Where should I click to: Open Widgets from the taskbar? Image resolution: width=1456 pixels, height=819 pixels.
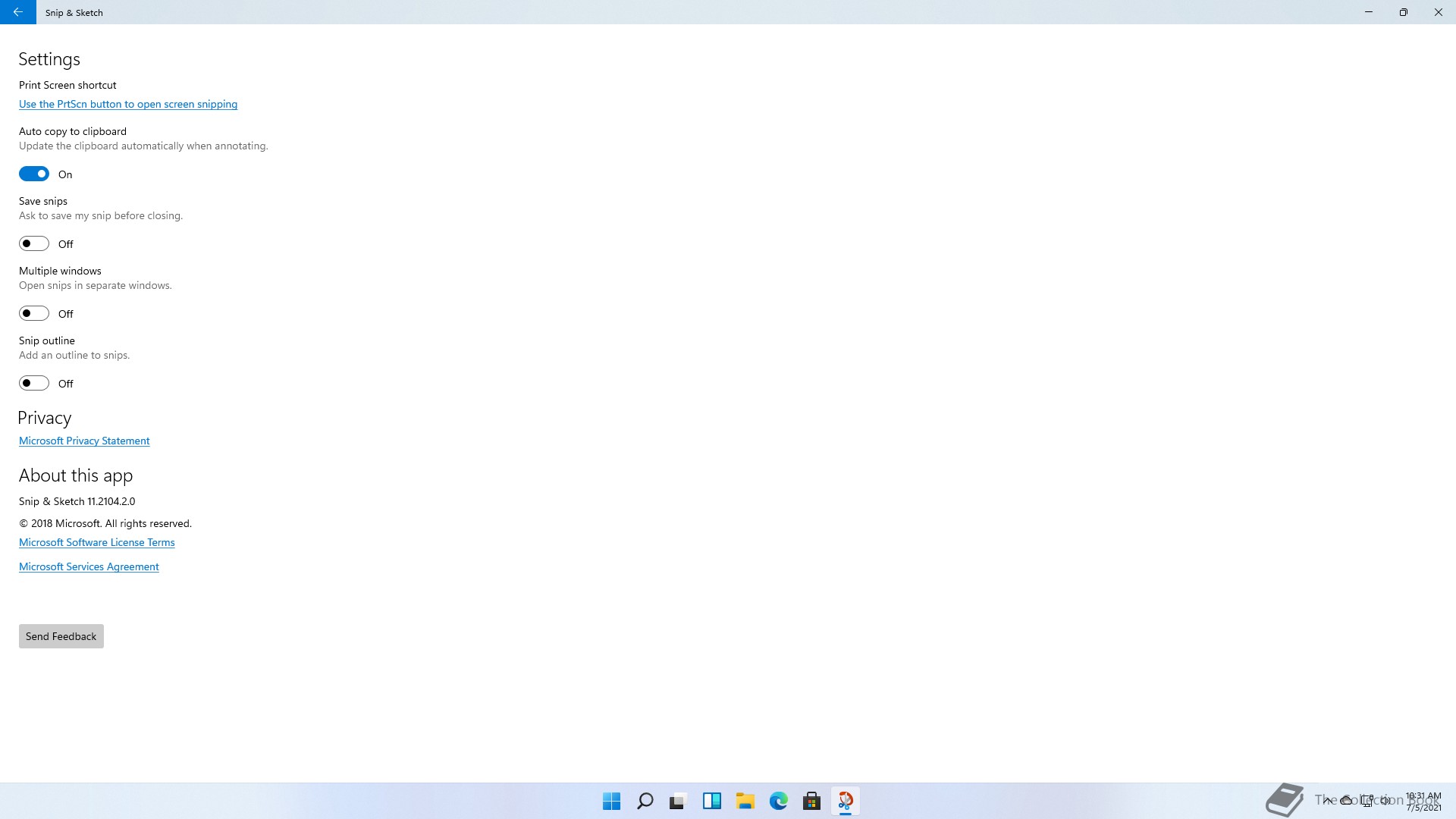(712, 801)
